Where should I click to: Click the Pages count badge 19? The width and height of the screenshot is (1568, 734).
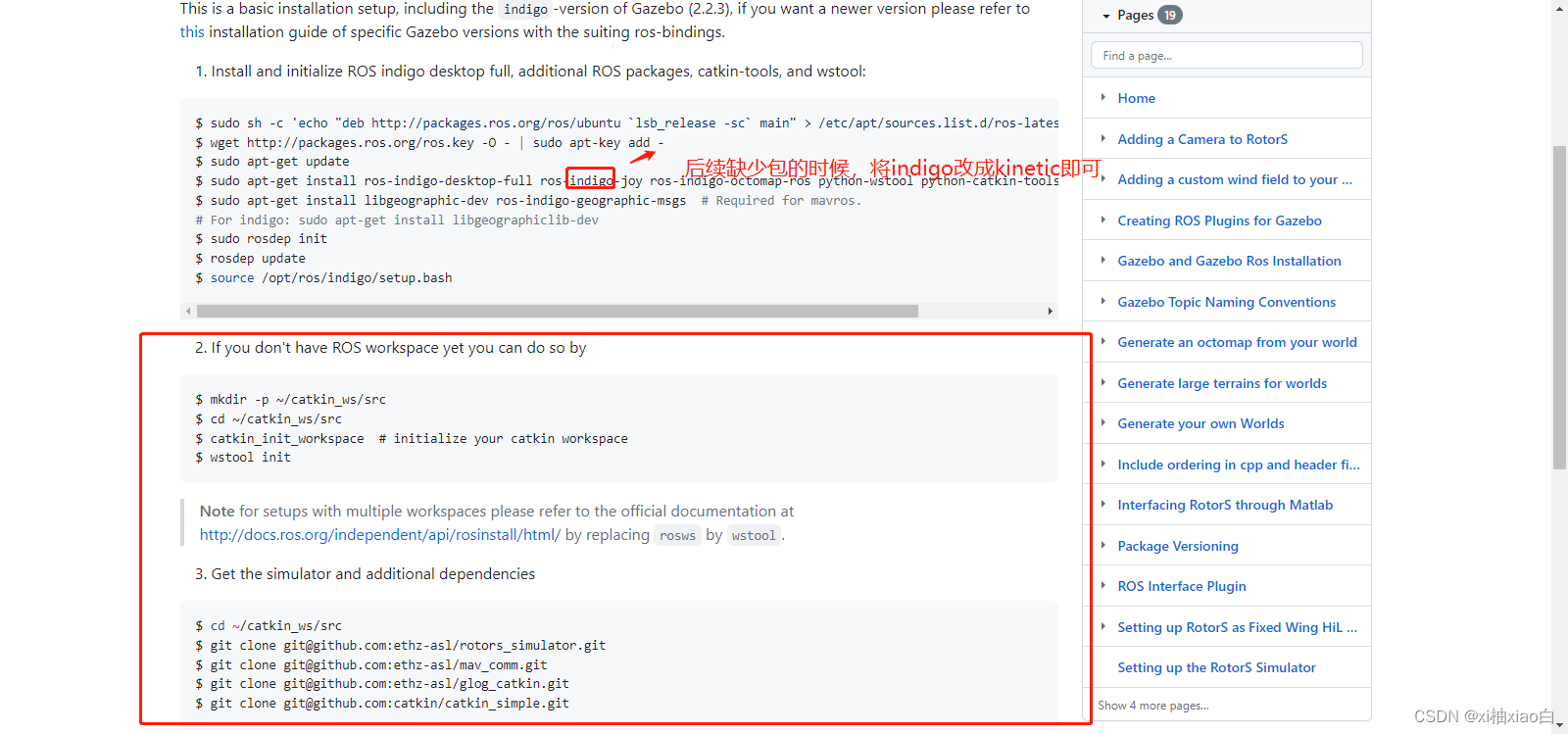coord(1170,15)
